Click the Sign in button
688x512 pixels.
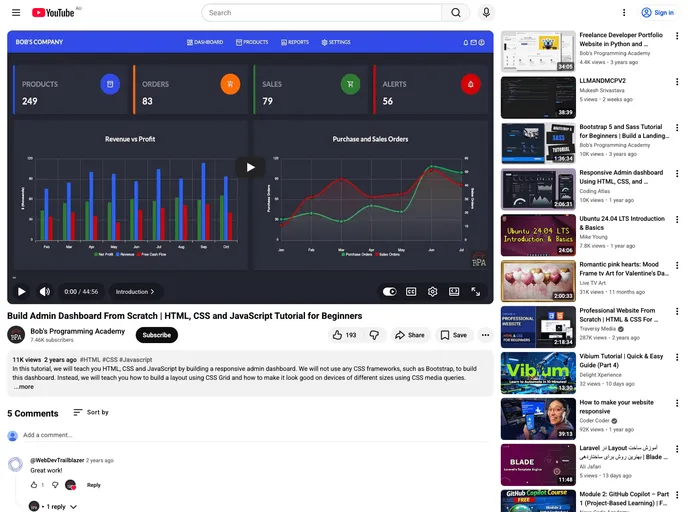click(x=658, y=13)
